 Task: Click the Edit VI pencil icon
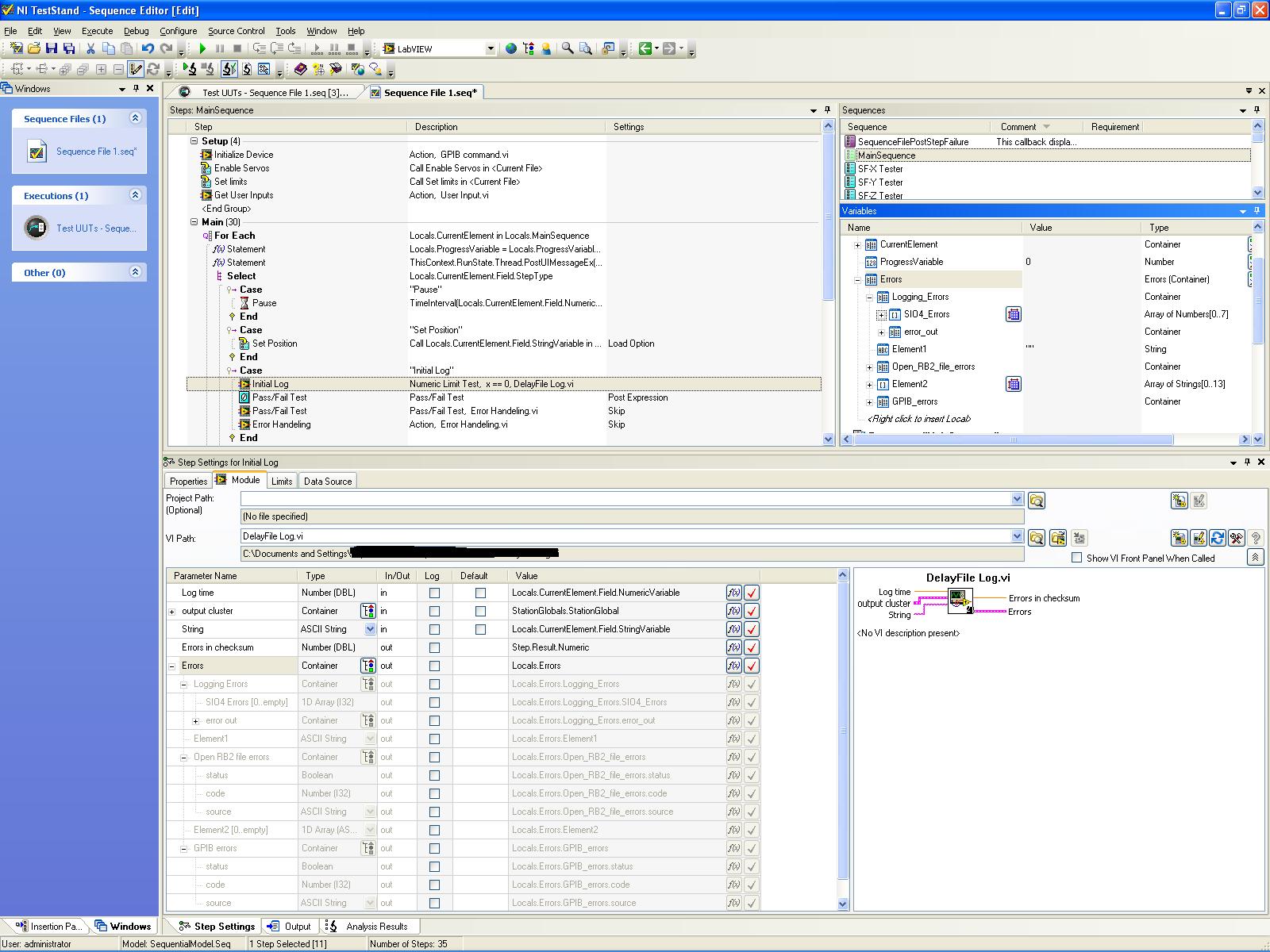[x=1199, y=538]
